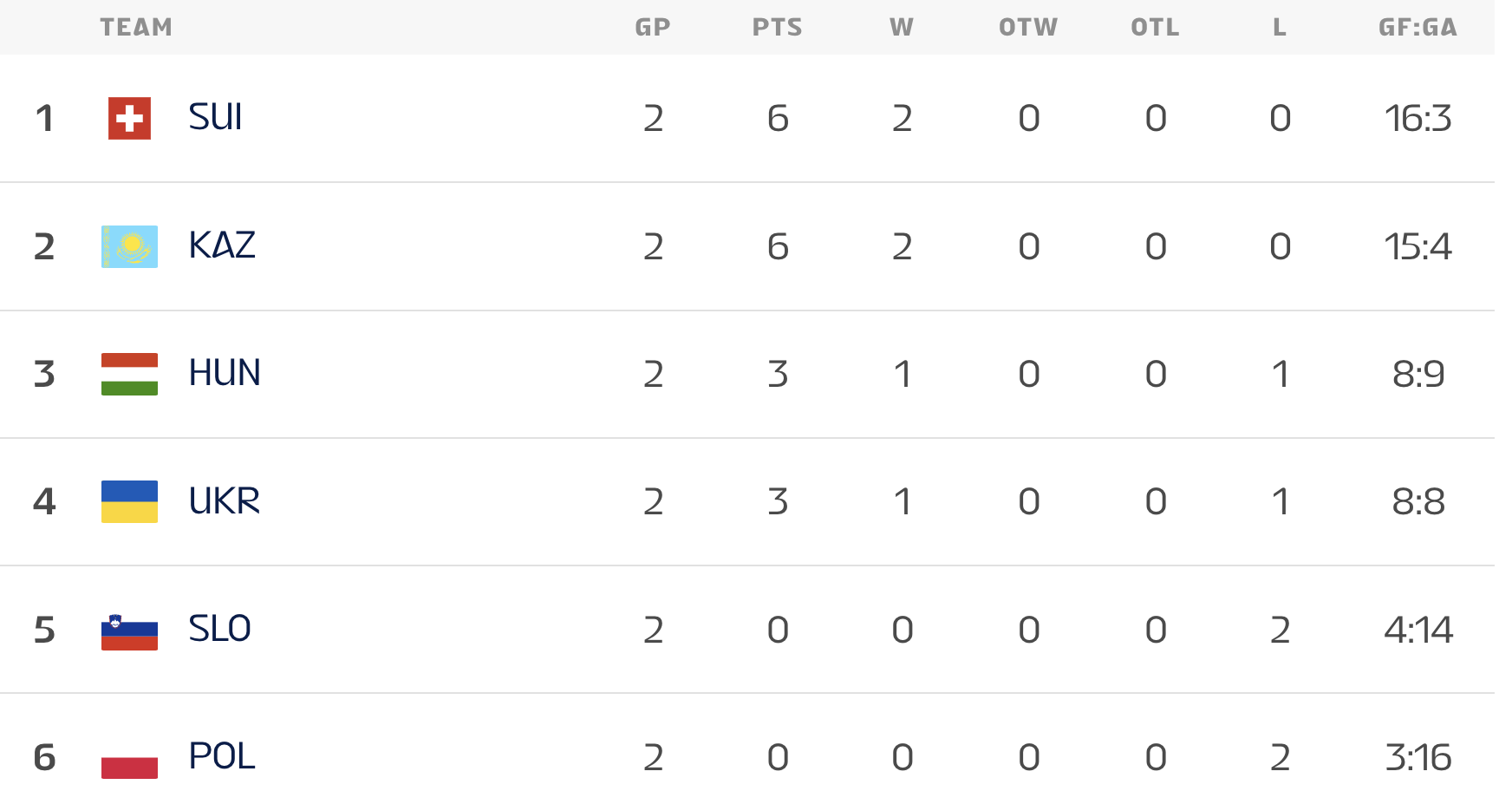Select the OTW column header
Screen dimensions: 1512x791
[1028, 28]
